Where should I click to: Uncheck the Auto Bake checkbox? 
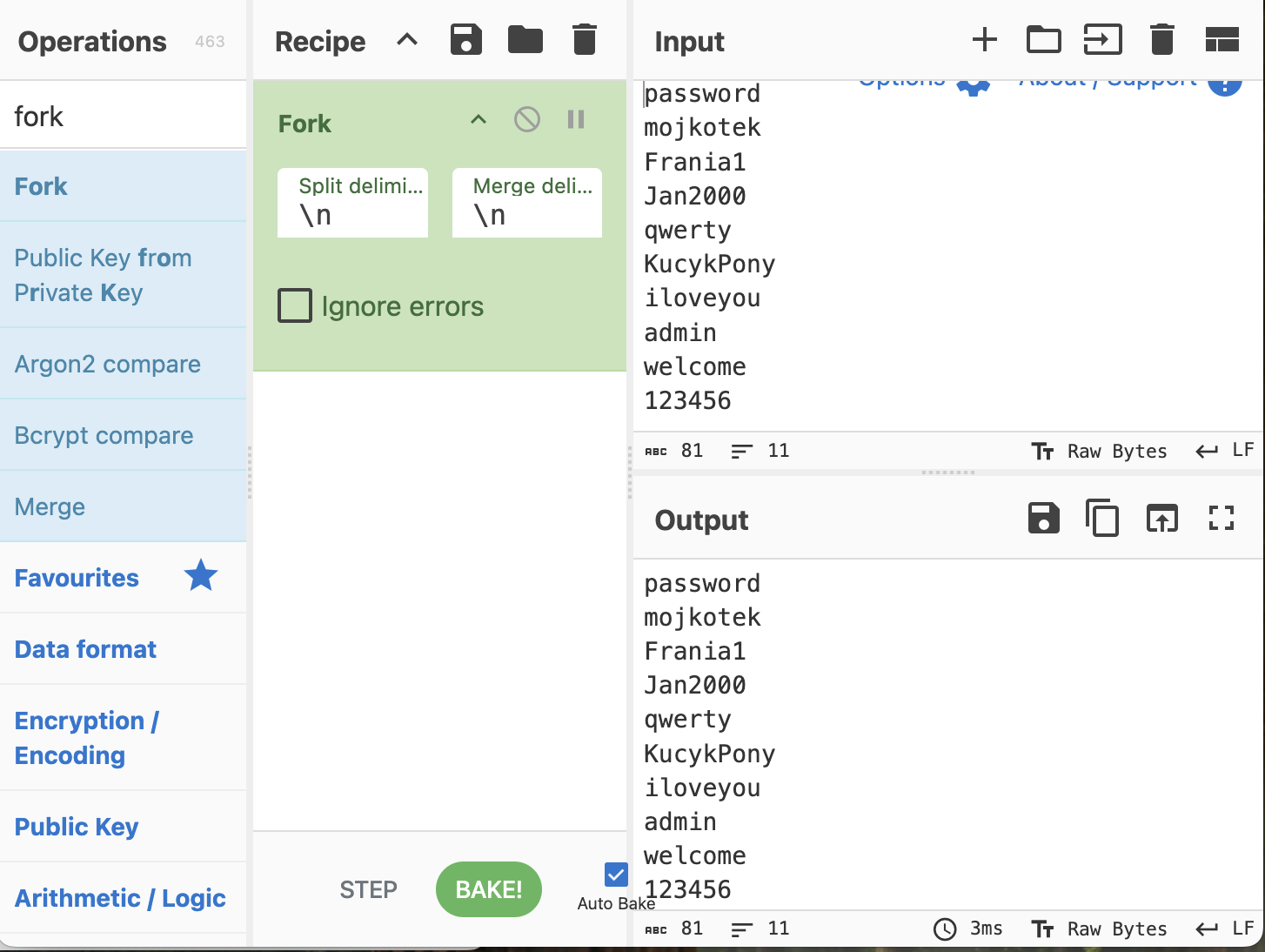(616, 874)
